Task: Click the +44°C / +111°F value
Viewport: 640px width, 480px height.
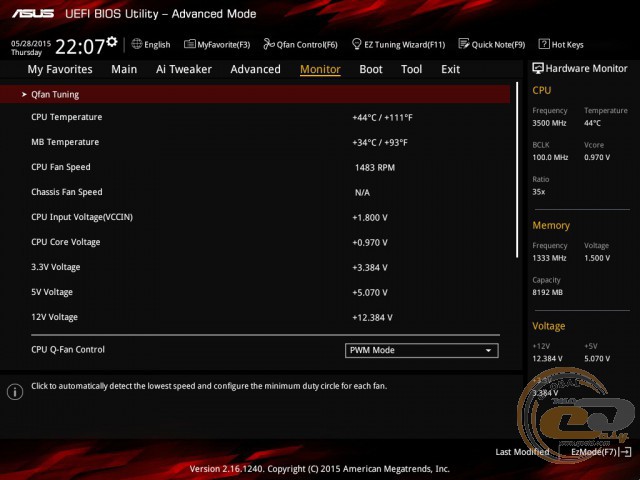Action: (x=382, y=118)
